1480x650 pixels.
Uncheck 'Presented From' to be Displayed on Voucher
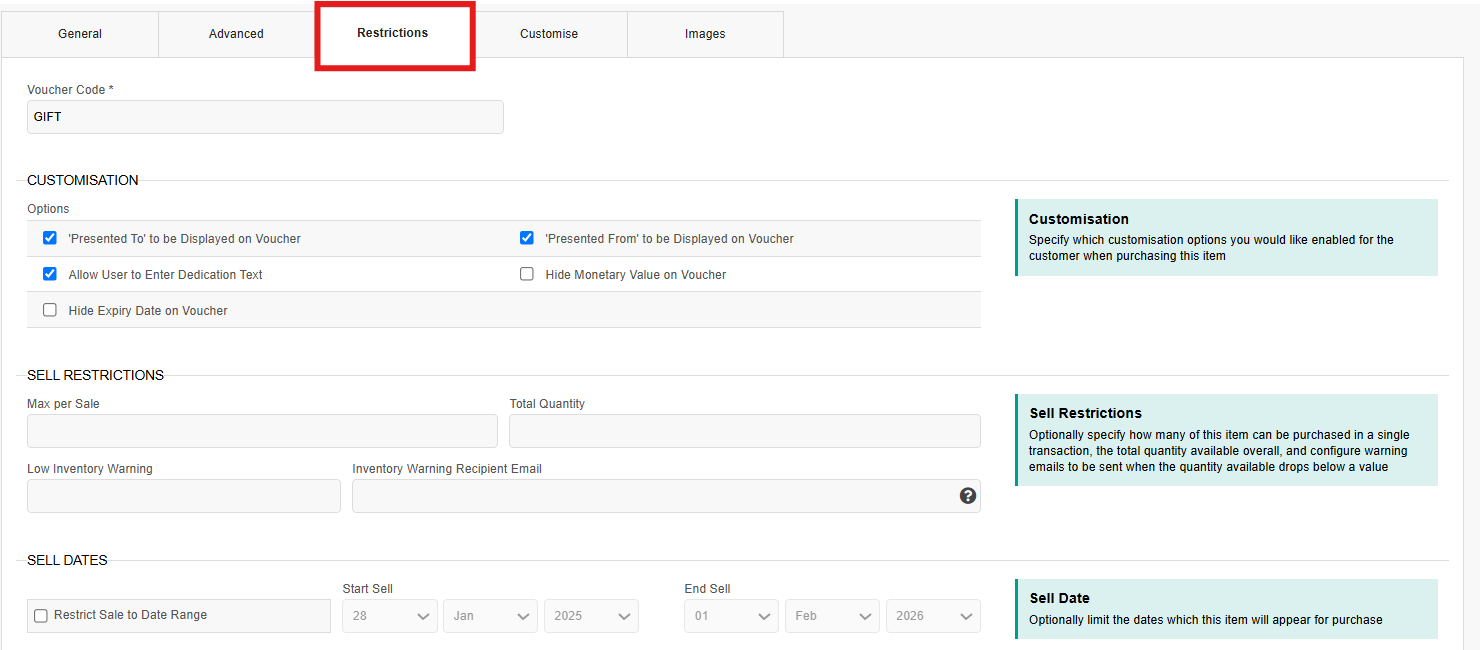(527, 238)
